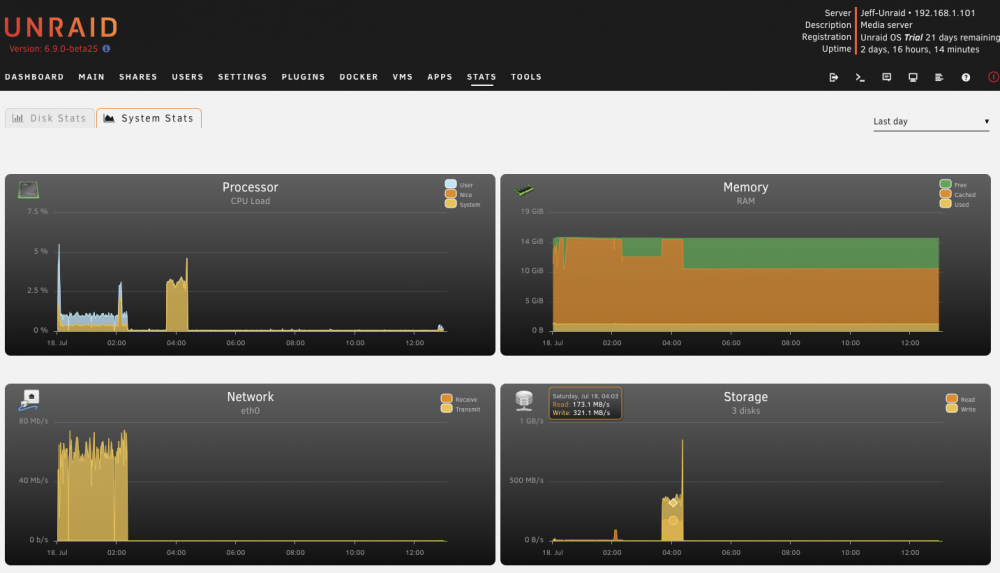Click the Network chart title

[250, 396]
